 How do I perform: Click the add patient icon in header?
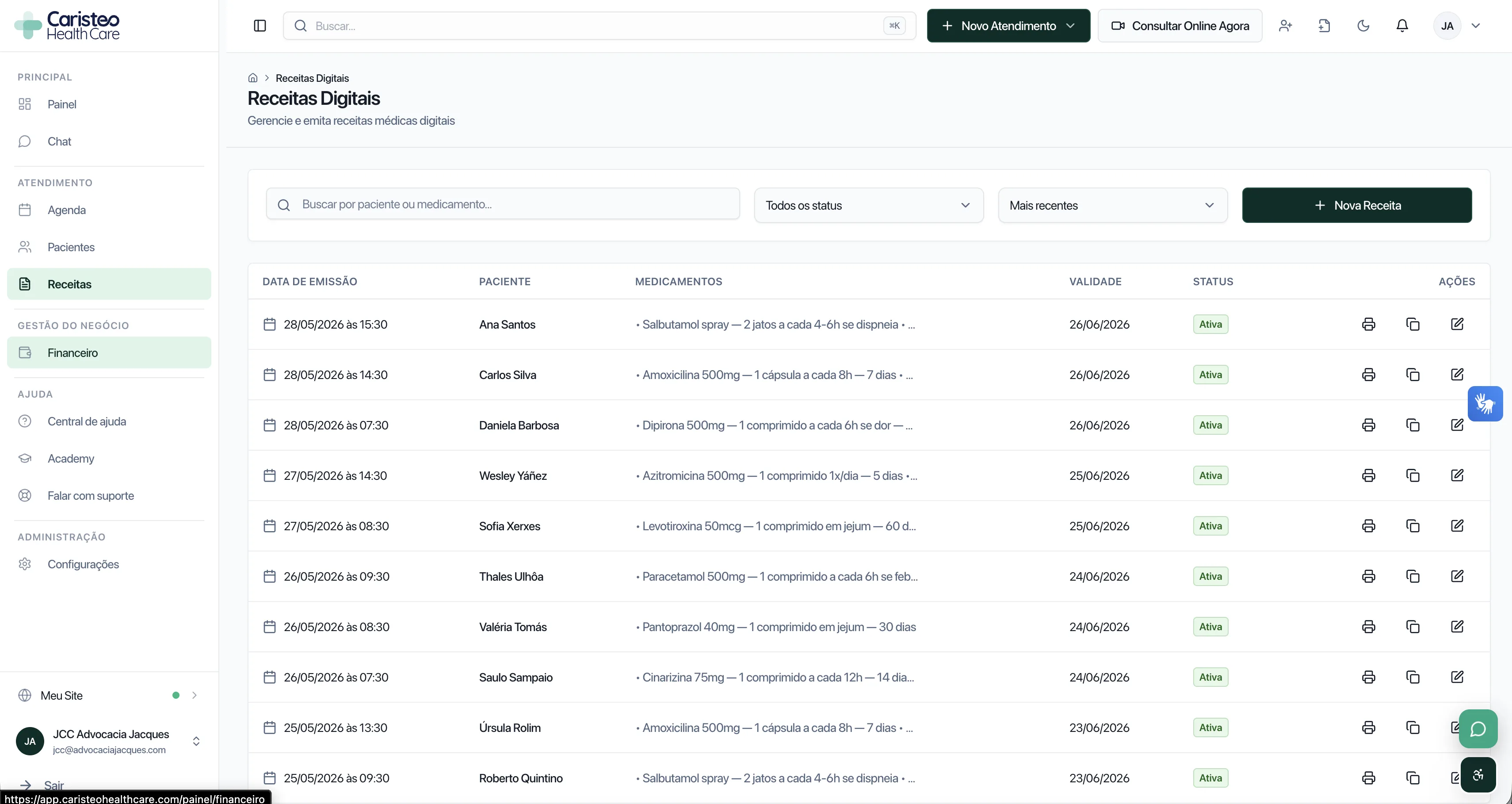click(x=1286, y=26)
